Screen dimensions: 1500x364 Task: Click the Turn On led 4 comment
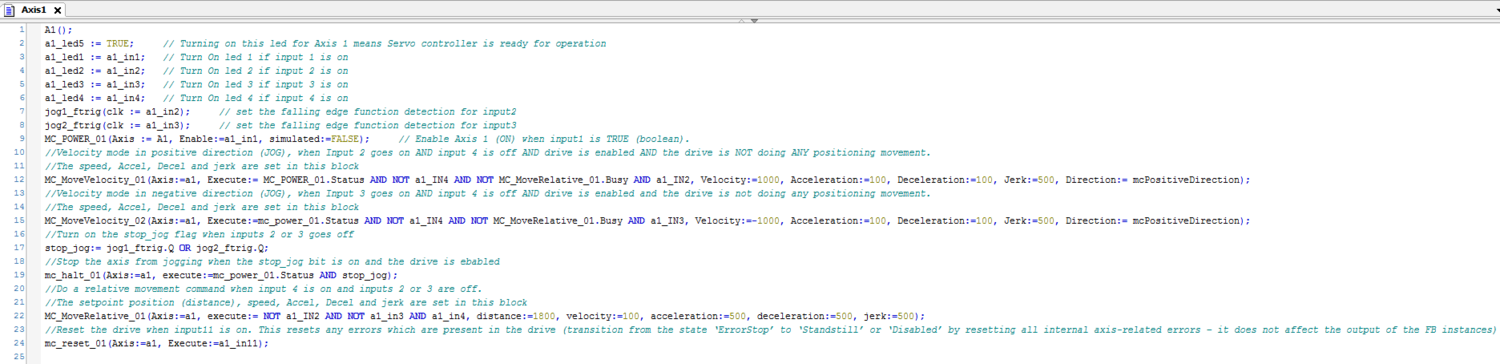(x=255, y=98)
